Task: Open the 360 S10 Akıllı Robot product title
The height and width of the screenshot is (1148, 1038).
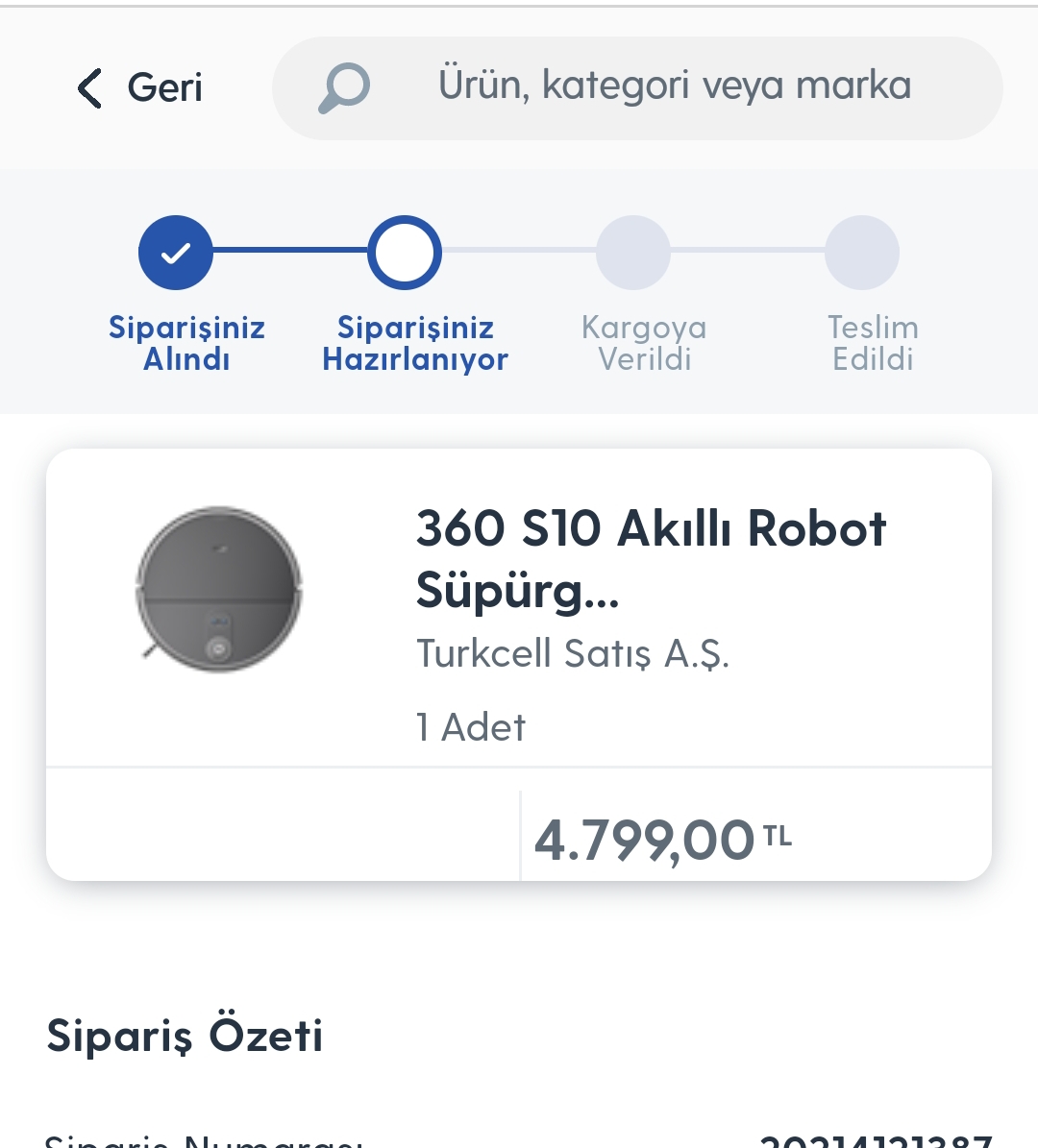Action: (652, 559)
